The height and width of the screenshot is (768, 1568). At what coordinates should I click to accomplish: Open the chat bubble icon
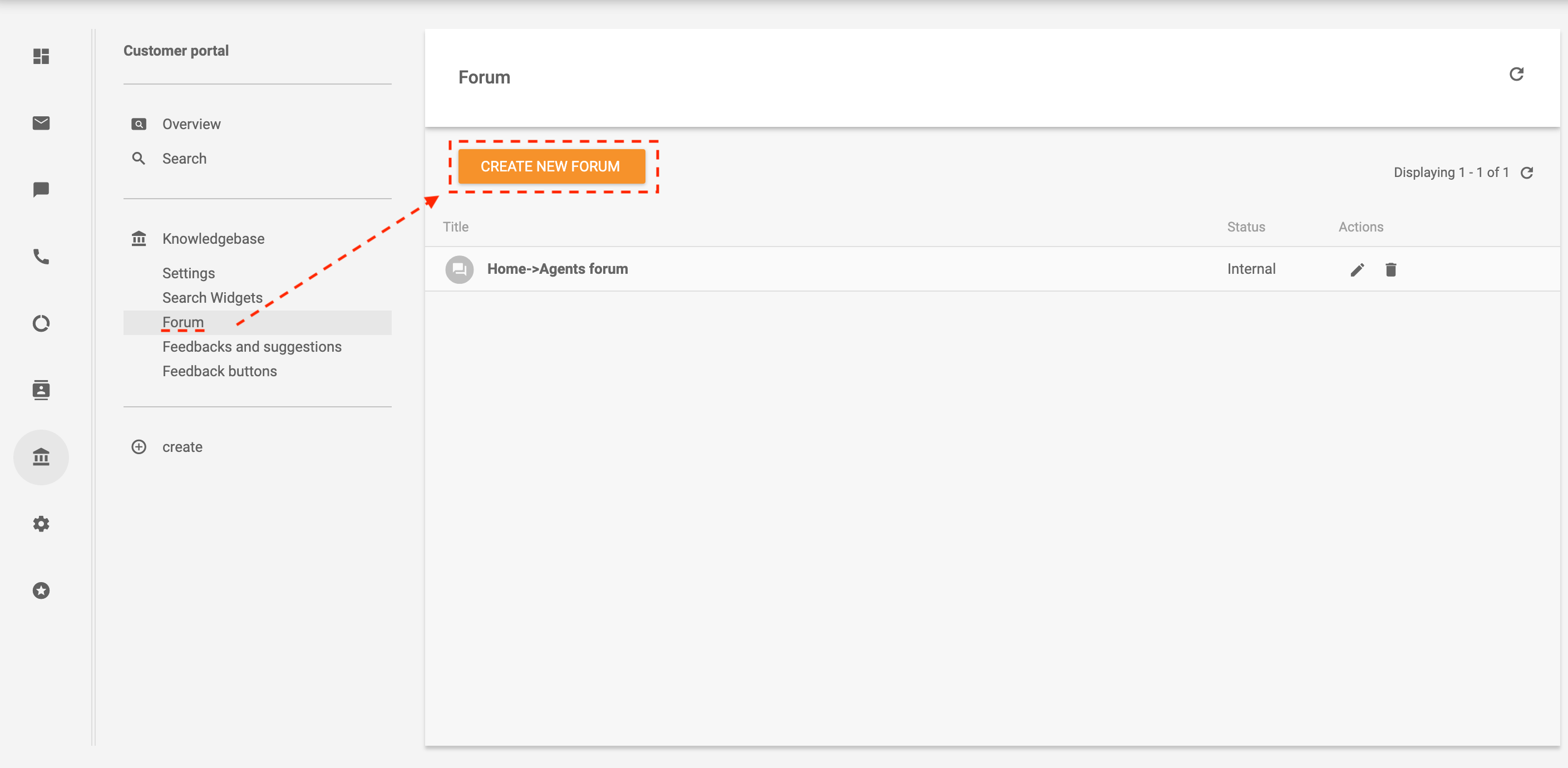pyautogui.click(x=41, y=190)
